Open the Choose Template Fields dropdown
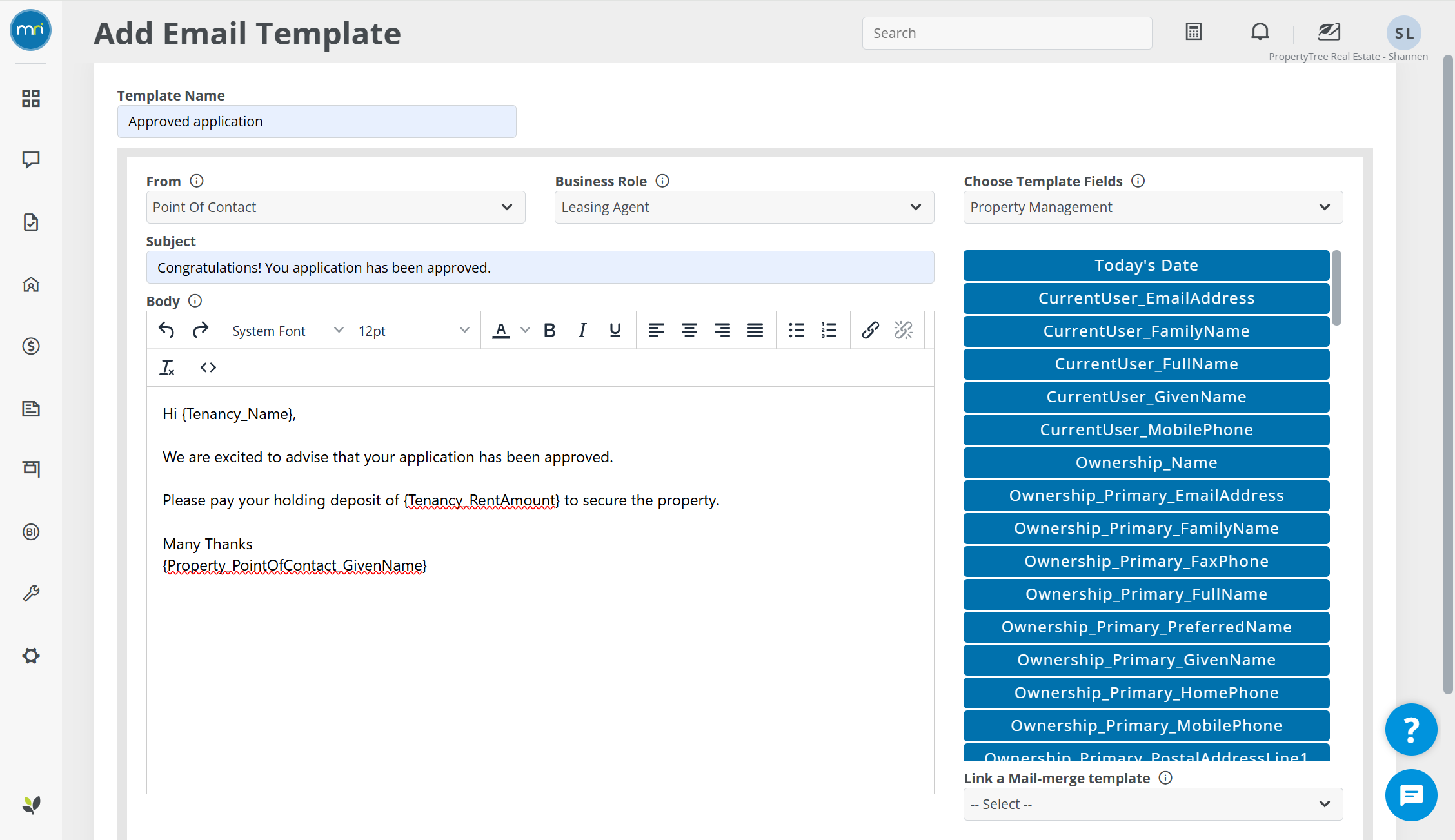This screenshot has height=840, width=1455. pyautogui.click(x=1153, y=207)
